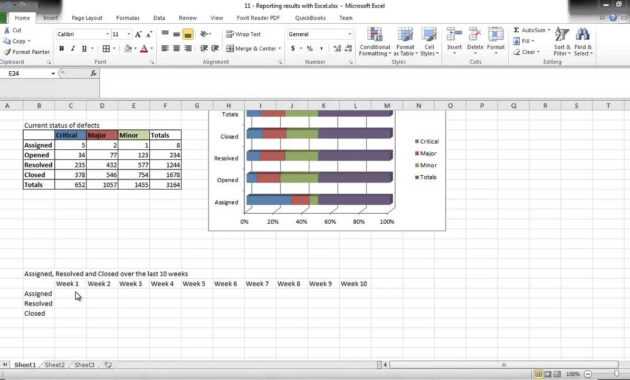This screenshot has width=630, height=380.
Task: Center text horizontally
Action: pos(176,48)
